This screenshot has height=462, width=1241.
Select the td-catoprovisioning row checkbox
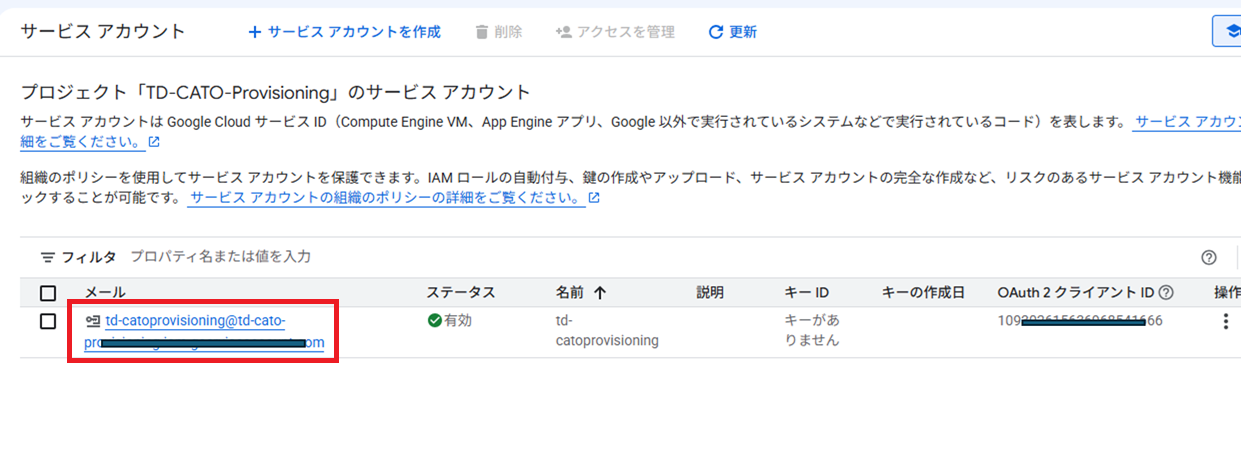(48, 321)
